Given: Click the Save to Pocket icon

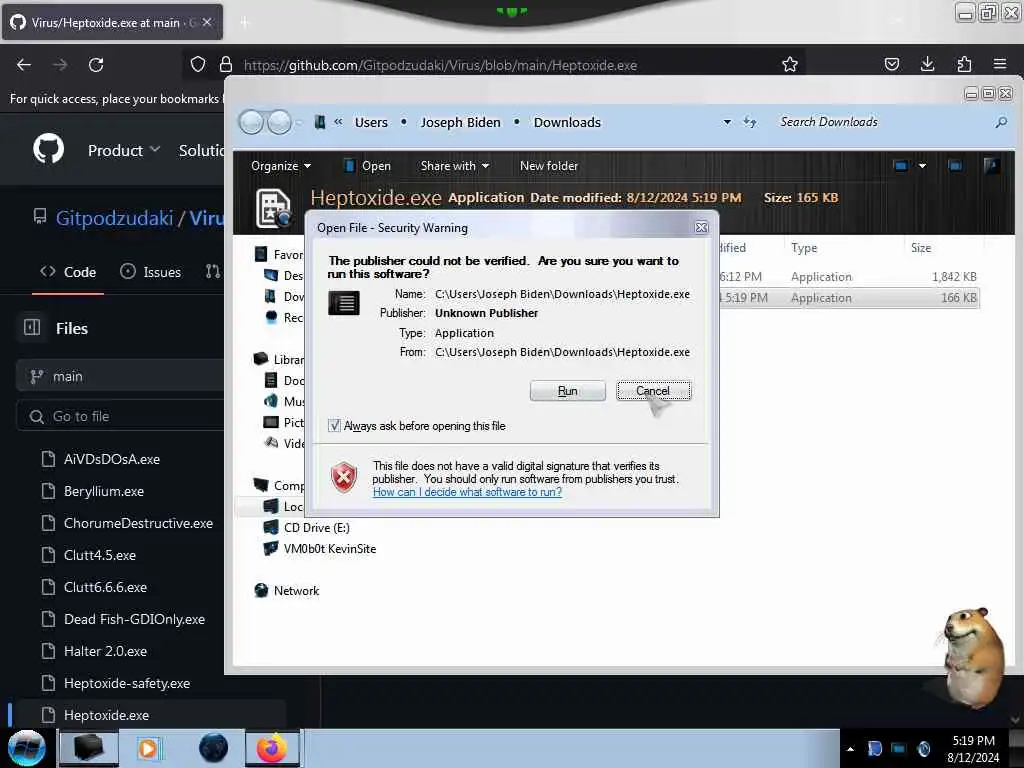Looking at the screenshot, I should (891, 64).
